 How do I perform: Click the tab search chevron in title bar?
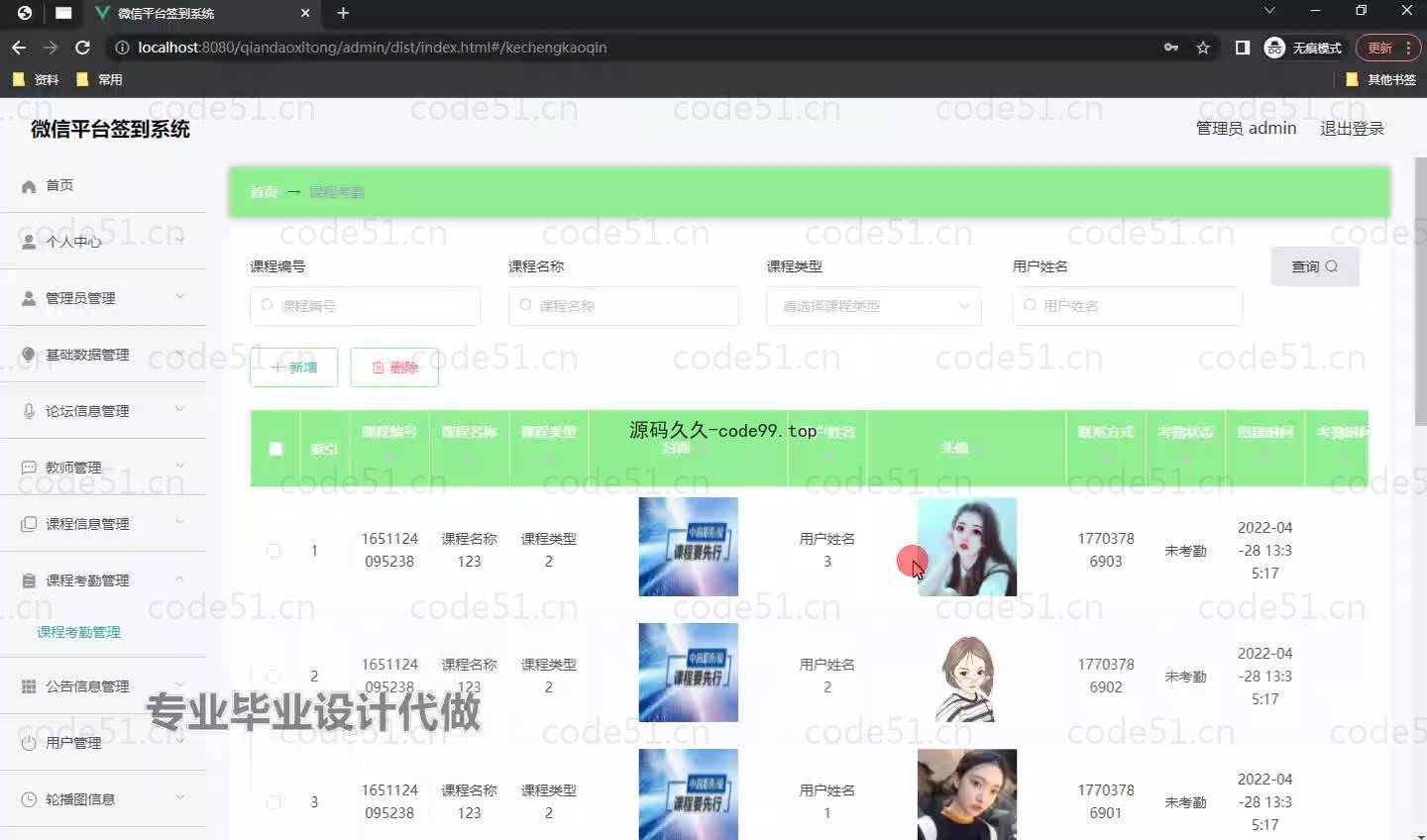tap(1269, 11)
